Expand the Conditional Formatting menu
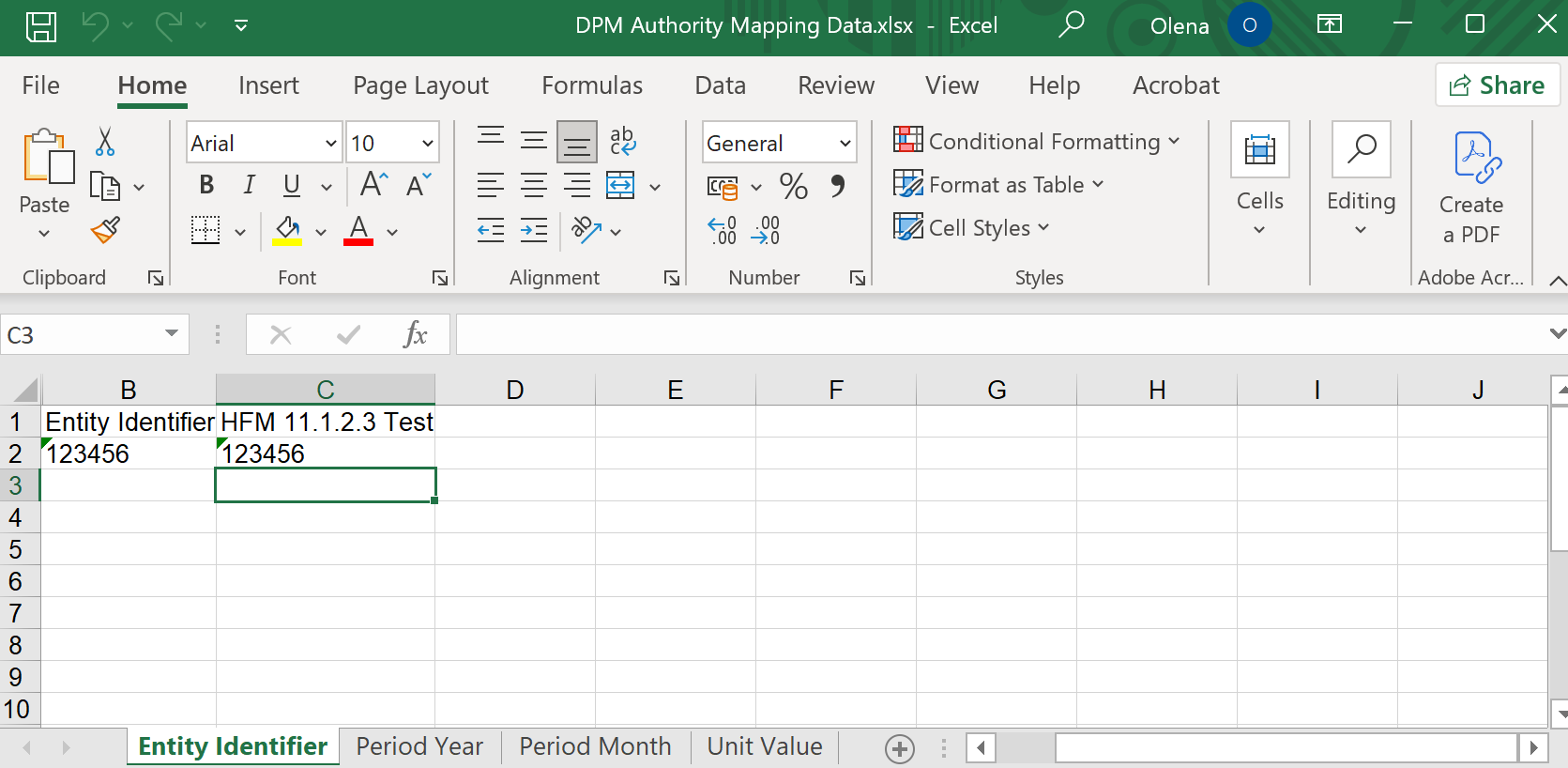 1037,142
